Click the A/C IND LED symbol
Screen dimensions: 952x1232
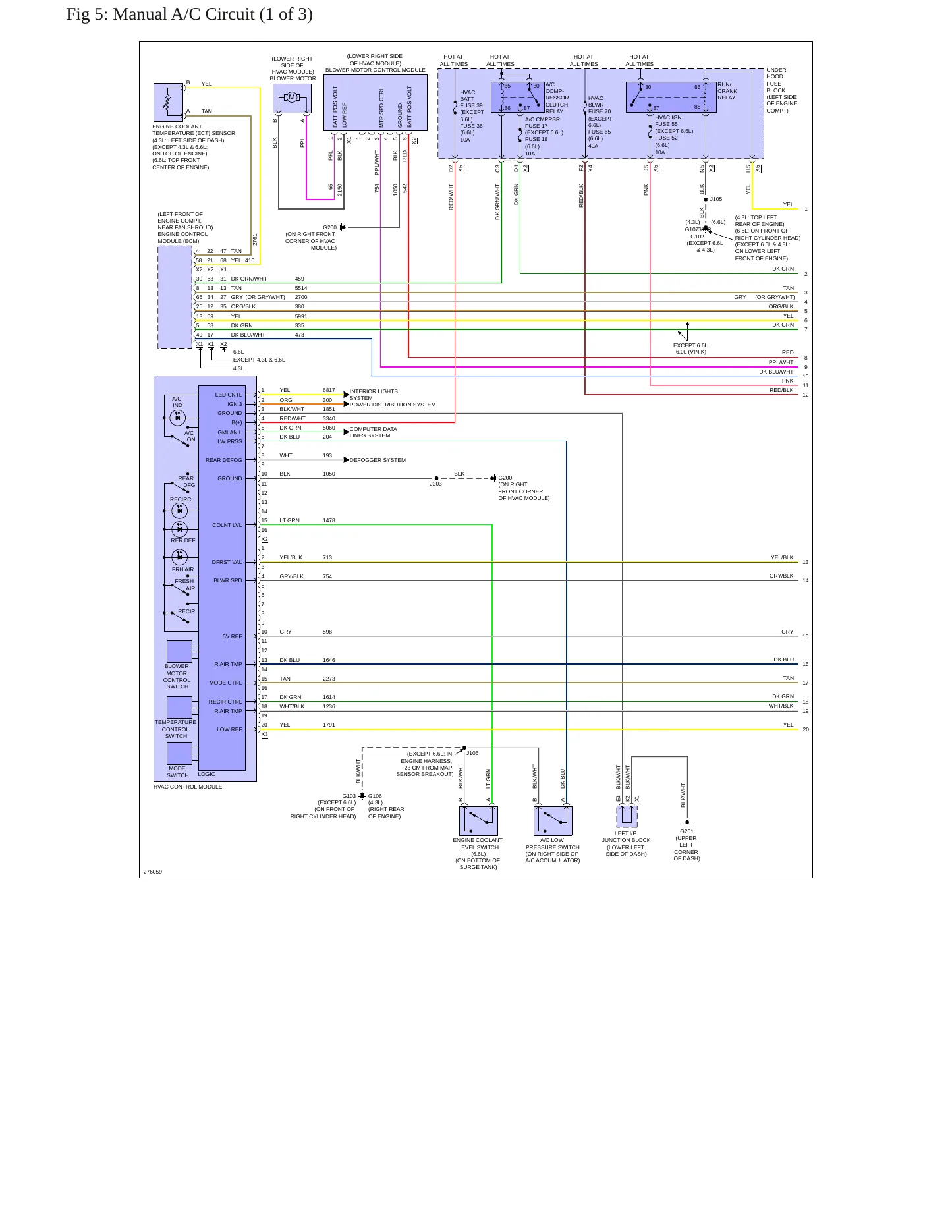click(177, 417)
